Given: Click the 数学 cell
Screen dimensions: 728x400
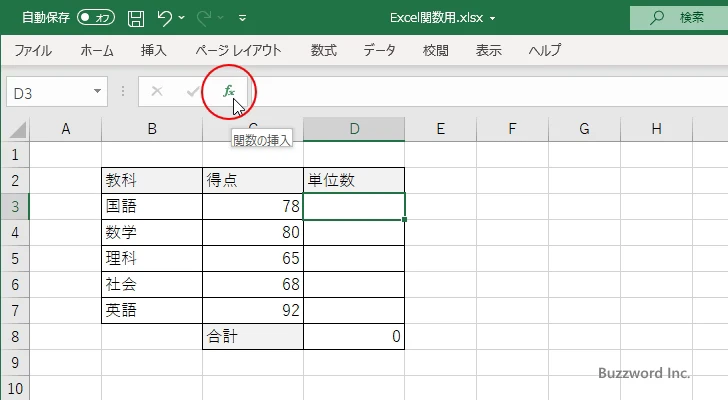Looking at the screenshot, I should tap(152, 232).
